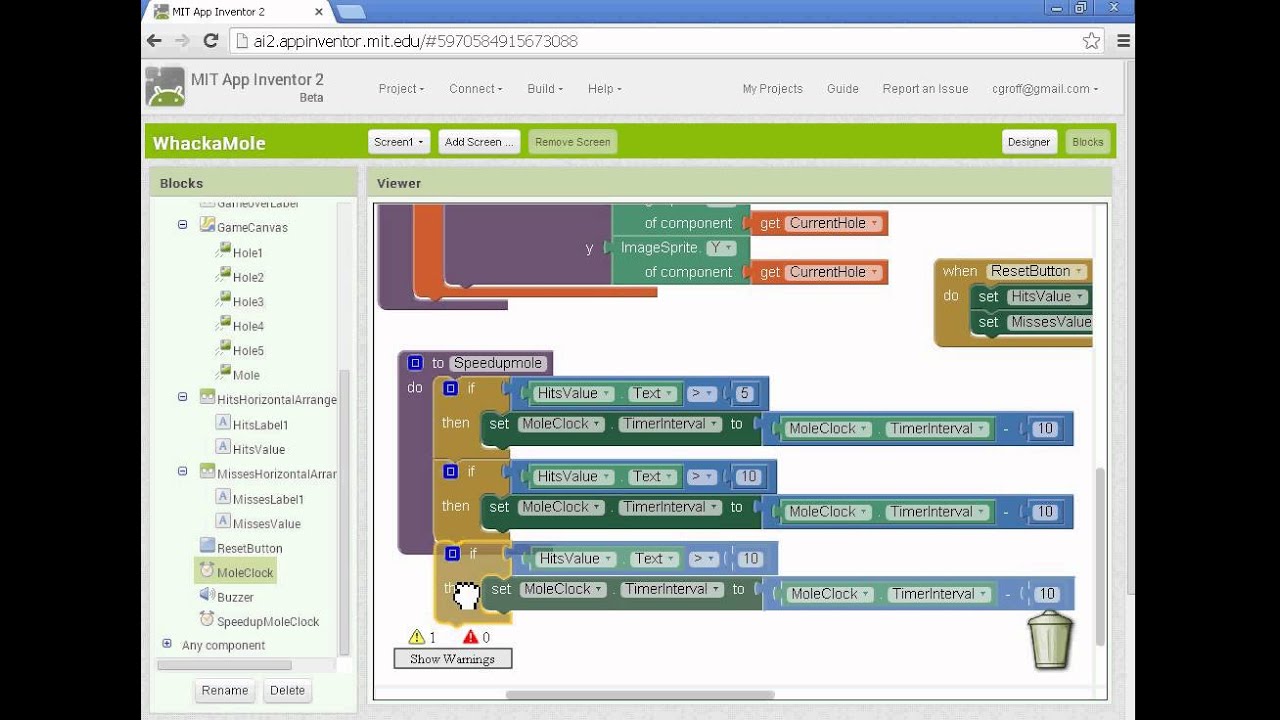Open the Screen1 dropdown
Viewport: 1280px width, 720px height.
coord(399,142)
